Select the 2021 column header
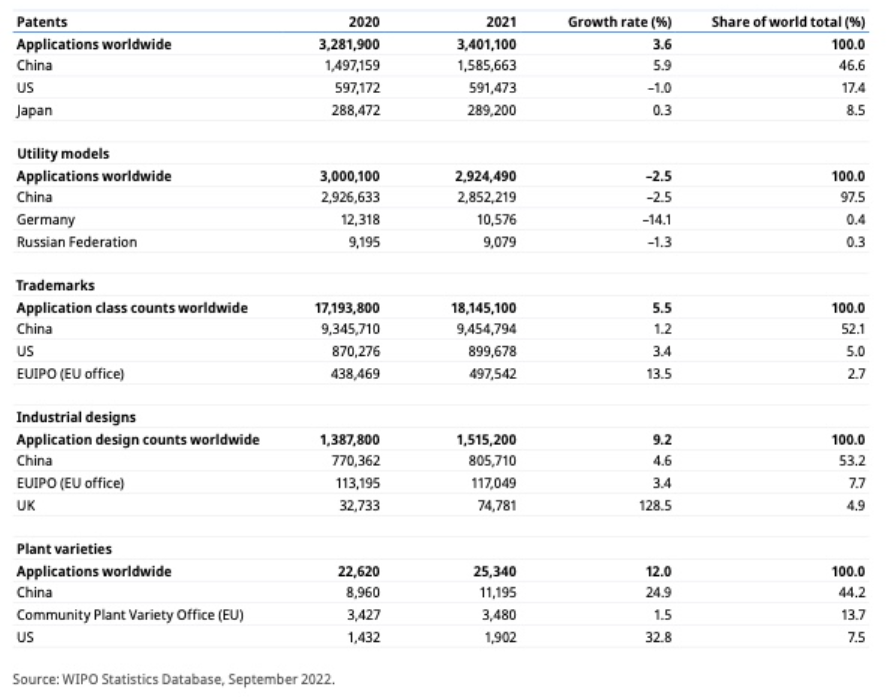Viewport: 890px width, 697px height. (x=501, y=22)
